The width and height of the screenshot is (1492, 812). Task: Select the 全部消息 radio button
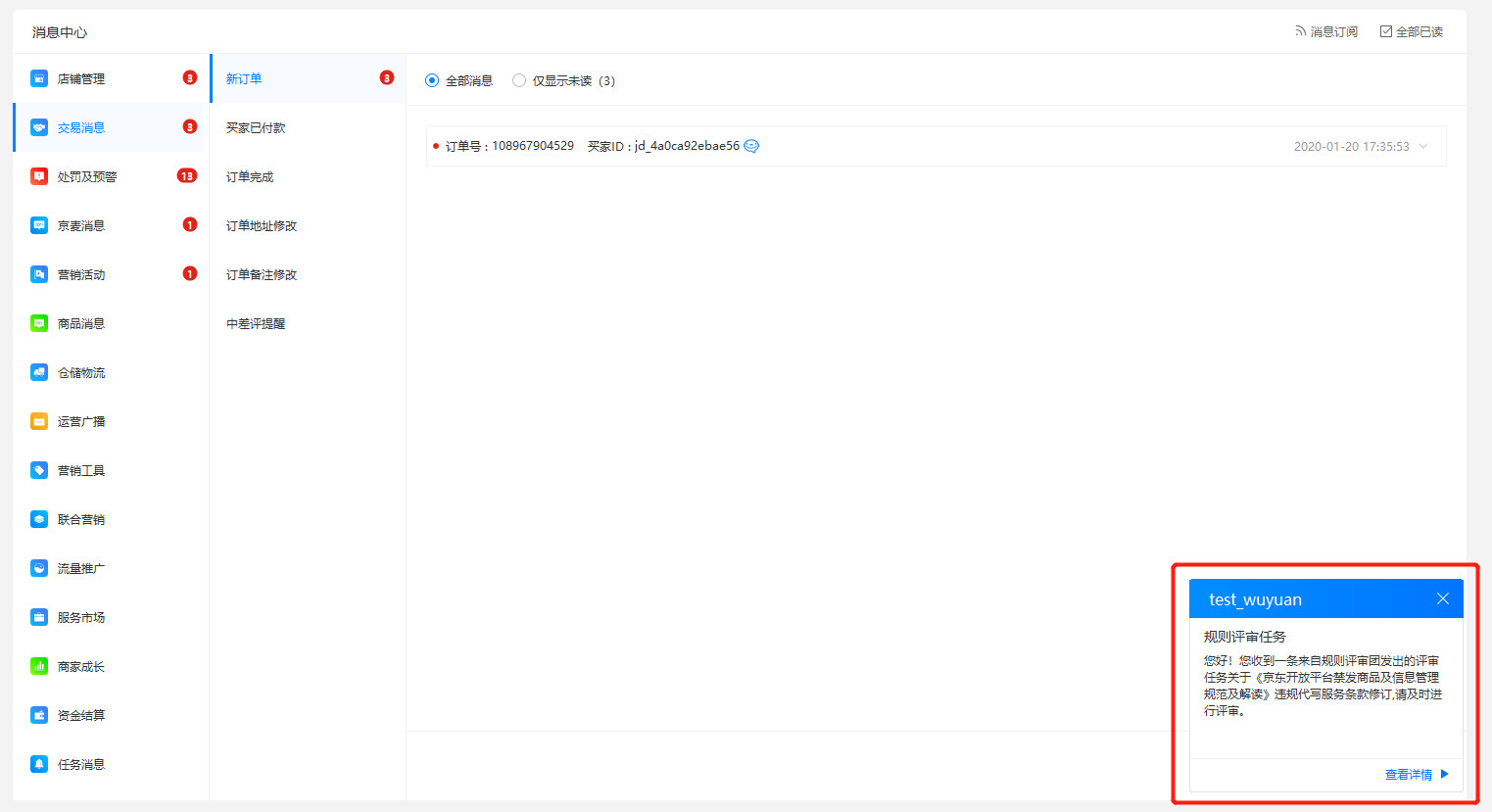click(432, 80)
